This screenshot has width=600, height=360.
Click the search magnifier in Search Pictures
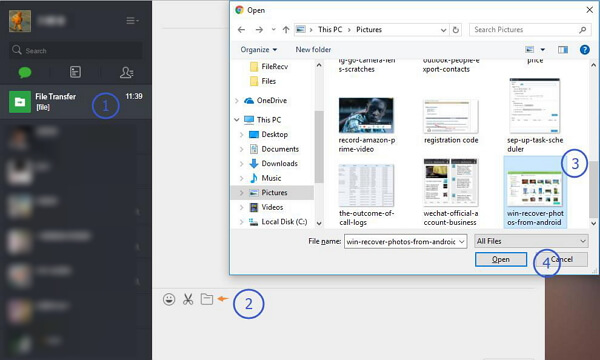point(582,29)
